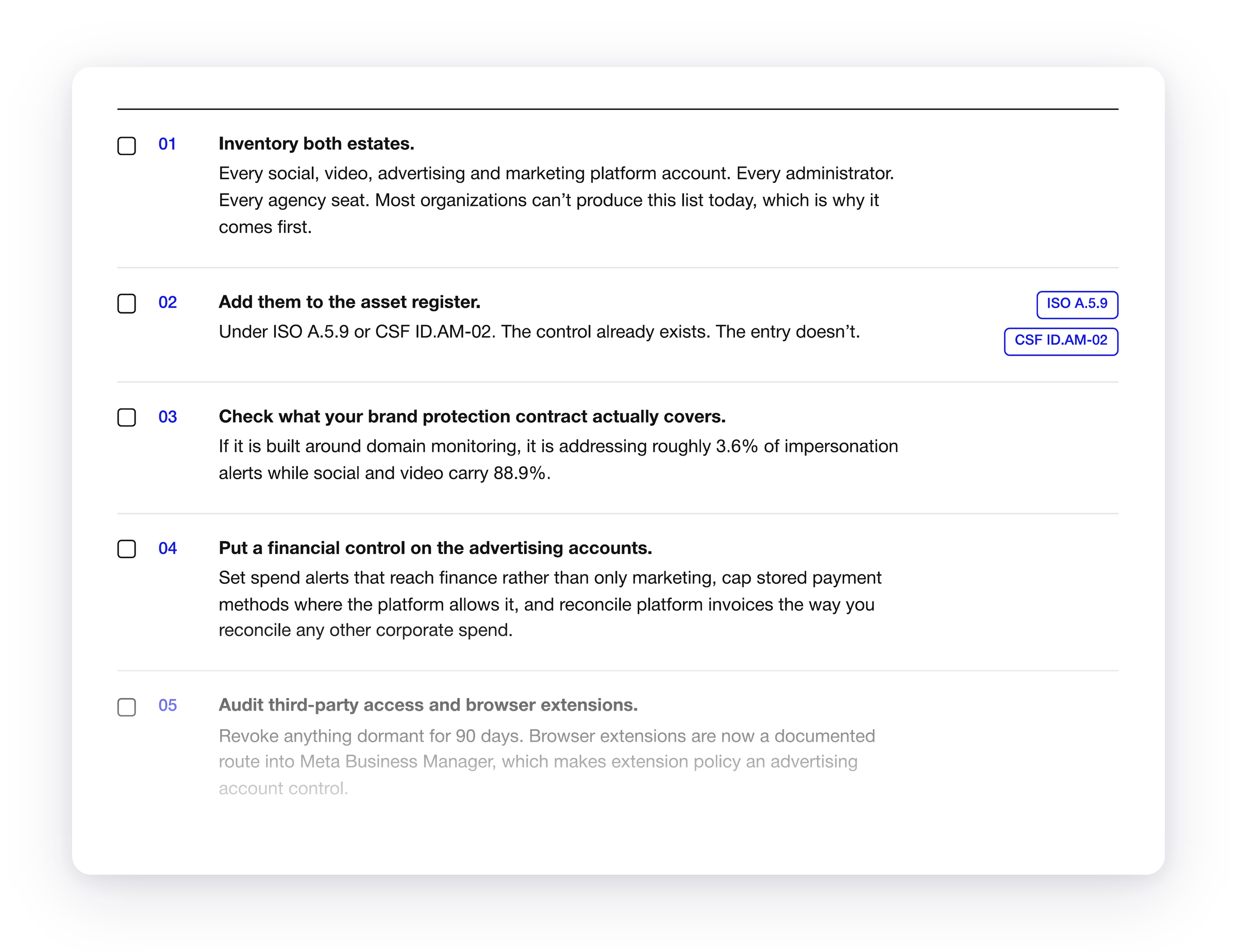The image size is (1237, 952).
Task: Click the paragraph starting "If it is built around domain monitoring"
Action: (558, 459)
